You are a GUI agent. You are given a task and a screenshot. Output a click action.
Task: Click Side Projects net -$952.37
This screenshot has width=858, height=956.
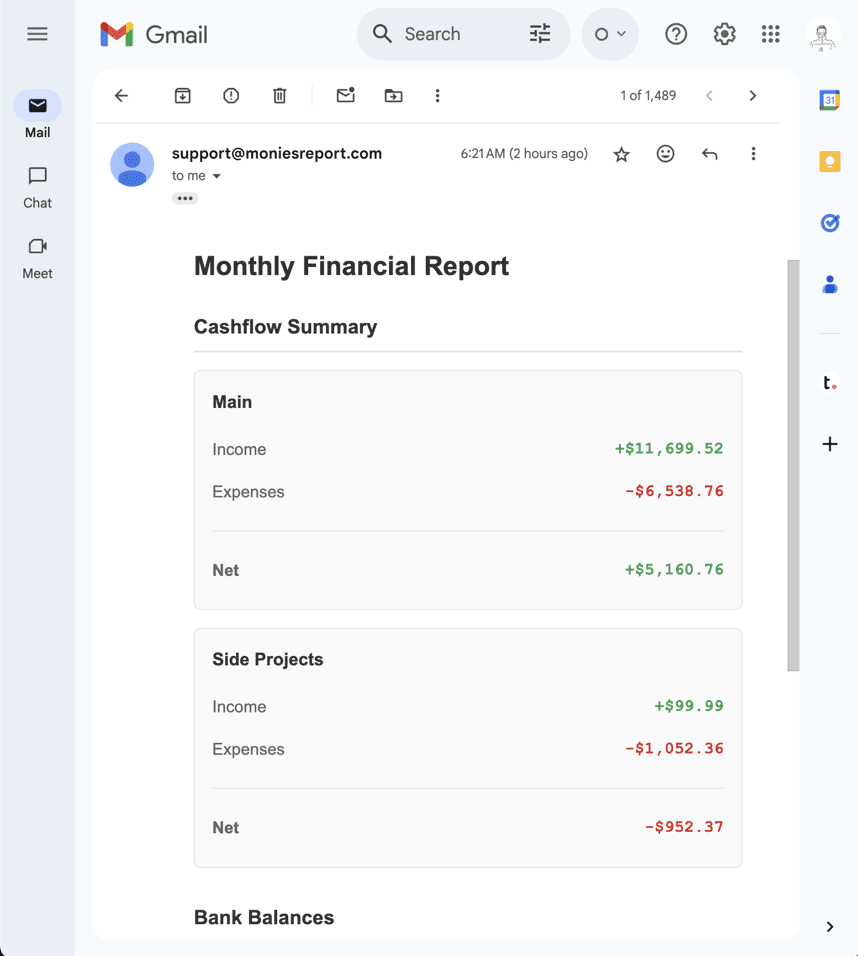pyautogui.click(x=684, y=827)
